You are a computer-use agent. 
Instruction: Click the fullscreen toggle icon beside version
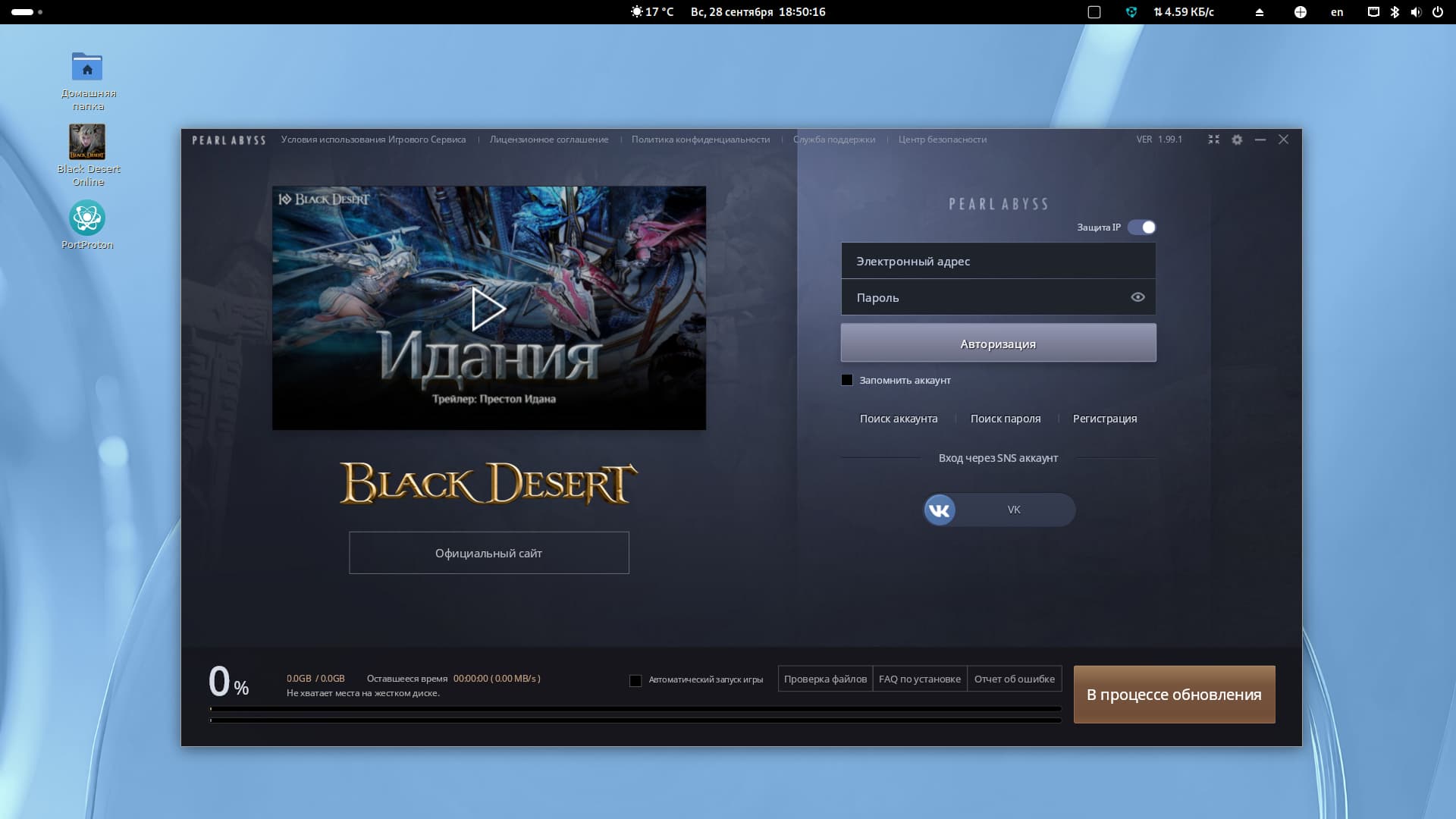1213,140
